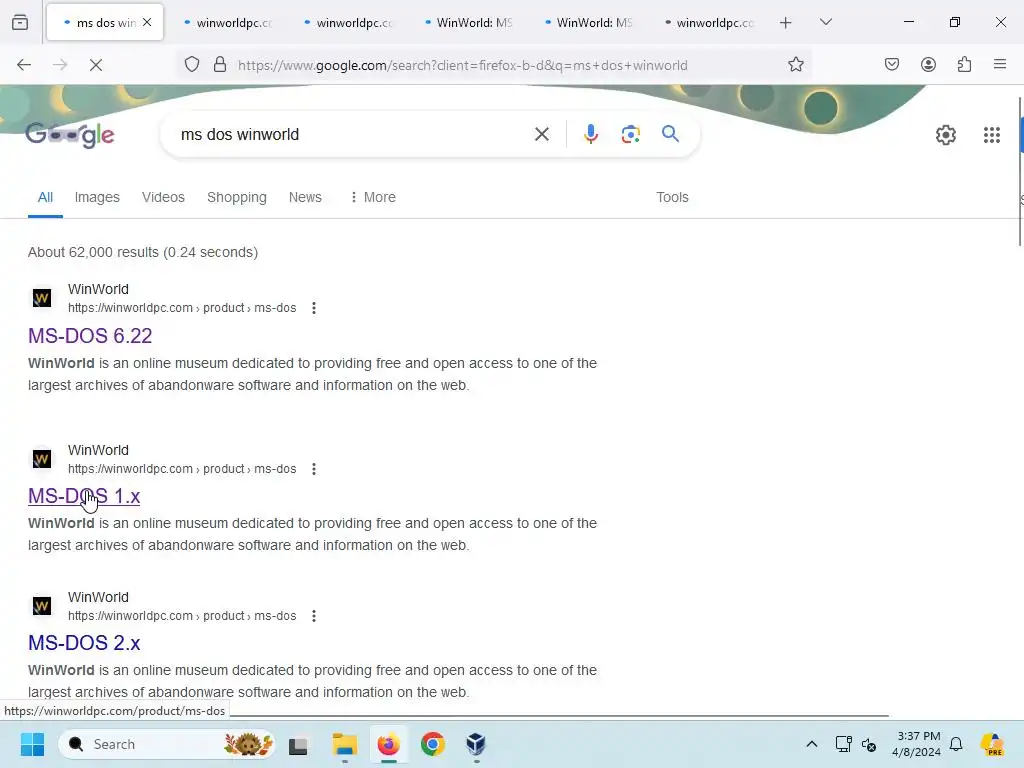Show hidden system tray icons
The width and height of the screenshot is (1024, 768).
(x=812, y=744)
